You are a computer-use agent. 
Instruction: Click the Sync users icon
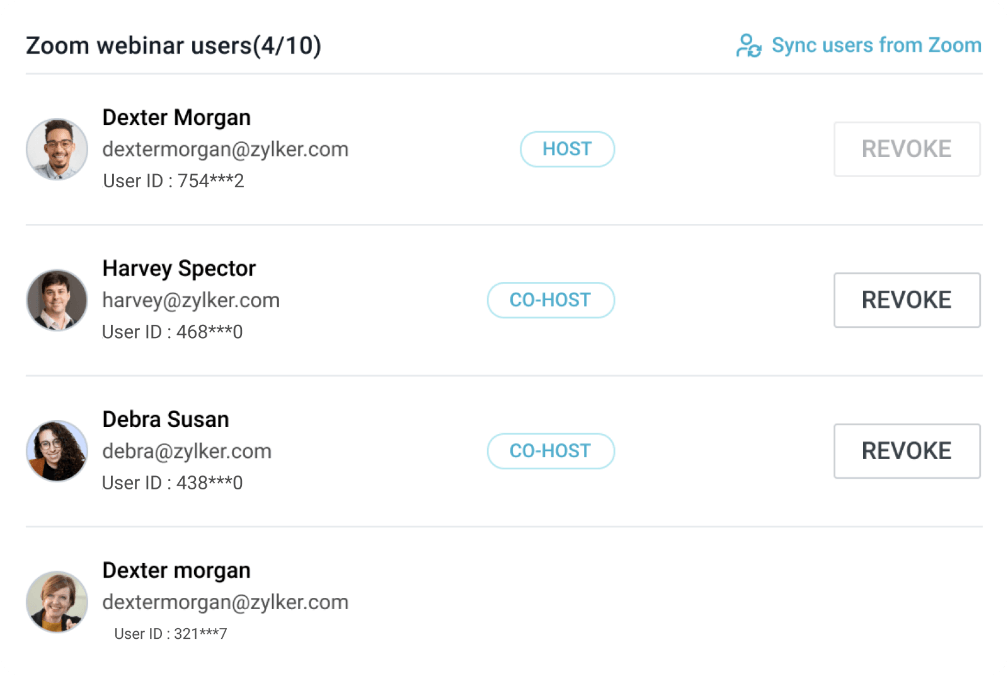[749, 46]
